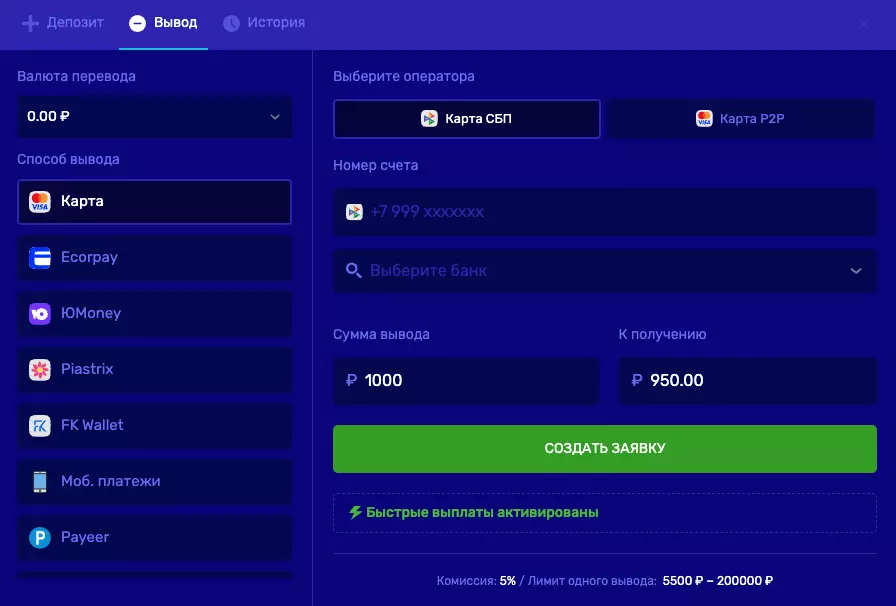Switch to the Карта P2P operator
Viewport: 896px width, 606px height.
tap(740, 118)
